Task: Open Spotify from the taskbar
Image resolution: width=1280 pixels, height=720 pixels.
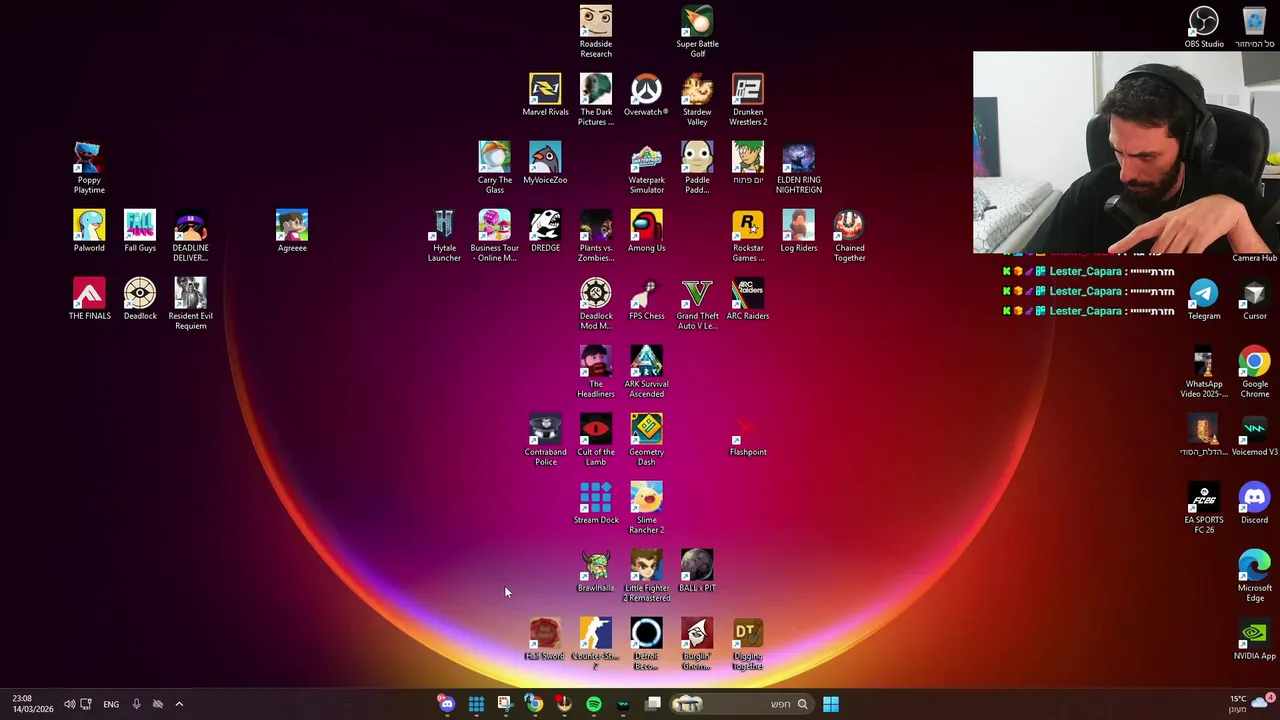Action: point(594,704)
